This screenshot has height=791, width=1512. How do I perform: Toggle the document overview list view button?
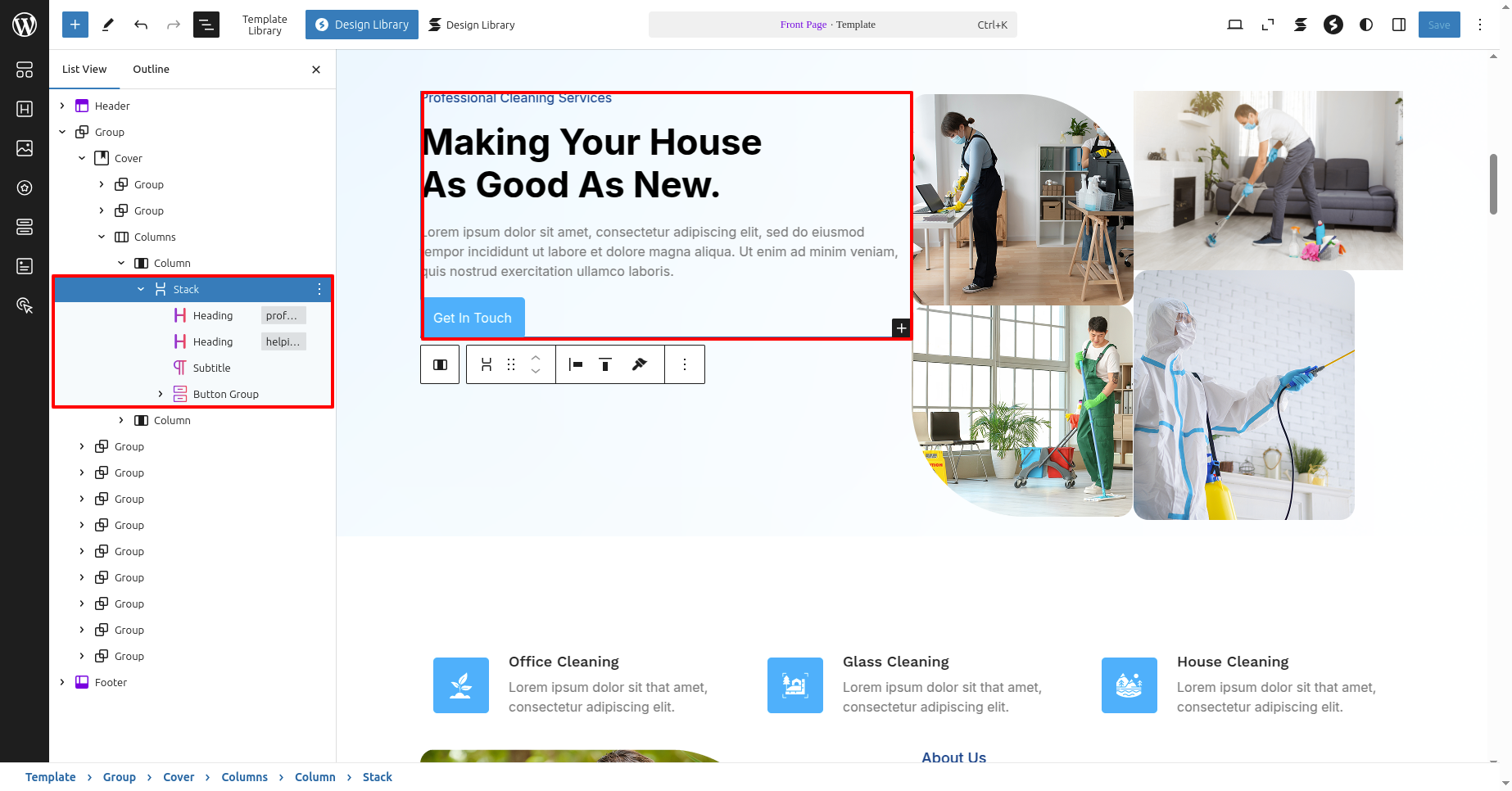(x=206, y=25)
